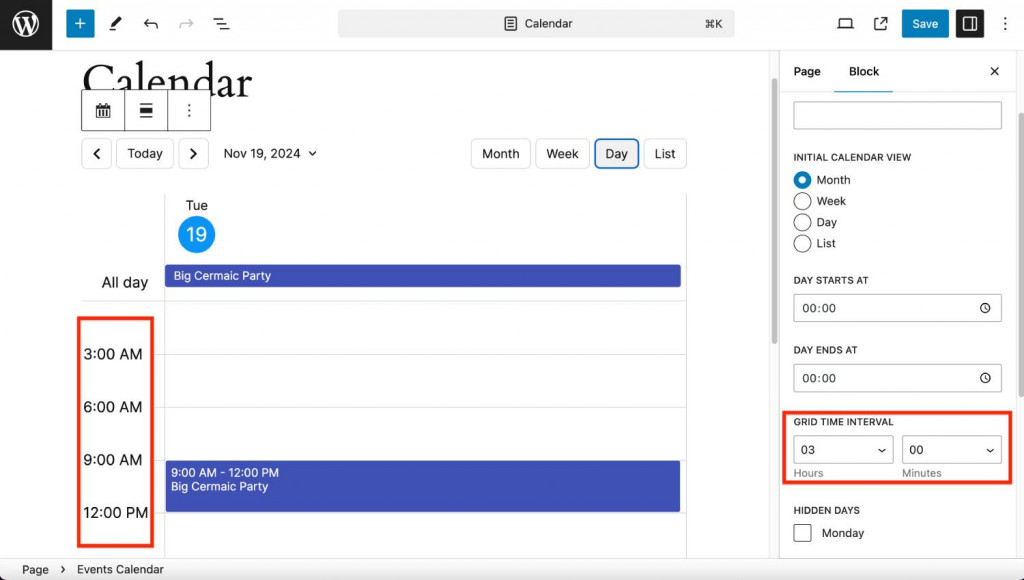Click the Today button
The height and width of the screenshot is (580, 1024).
pyautogui.click(x=144, y=153)
